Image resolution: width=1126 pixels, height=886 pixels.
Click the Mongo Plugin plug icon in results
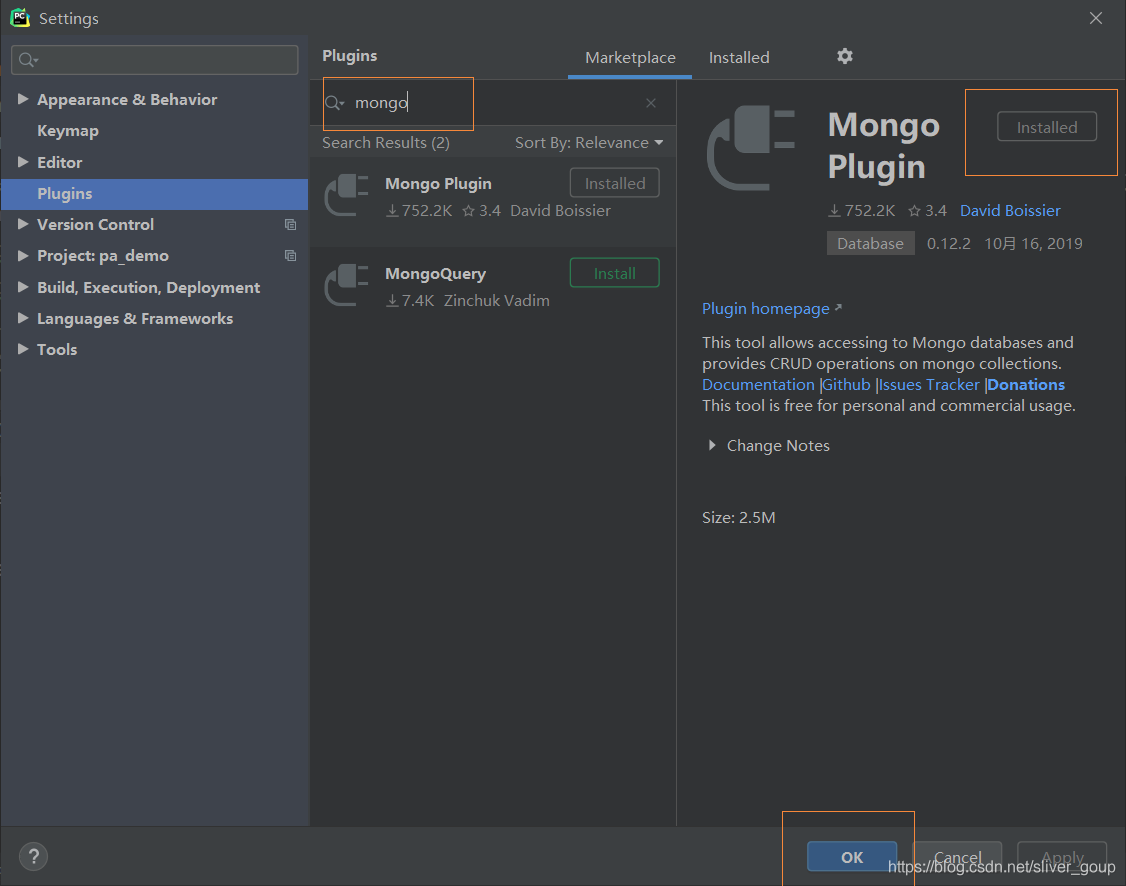[345, 195]
